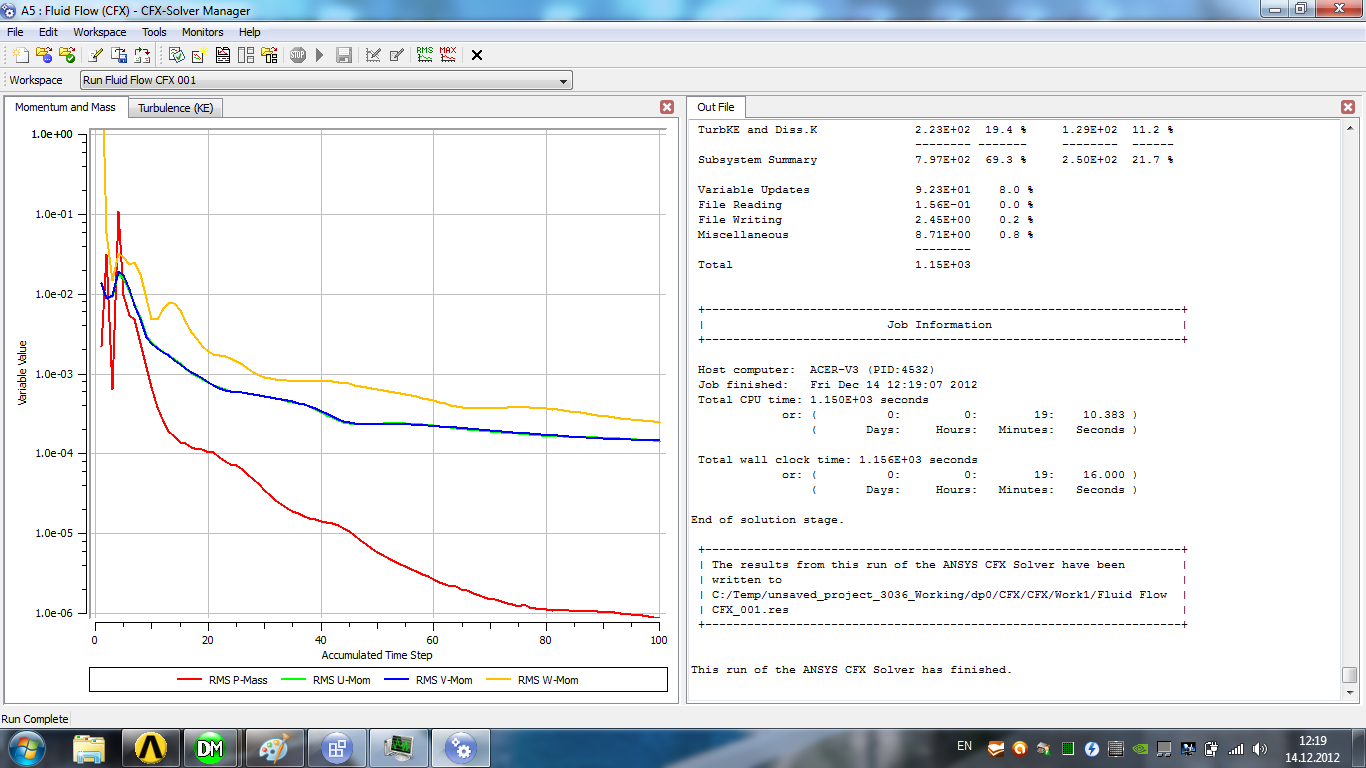The image size is (1366, 768).
Task: Click the Out File scrollbar thumb
Action: [x=1349, y=675]
